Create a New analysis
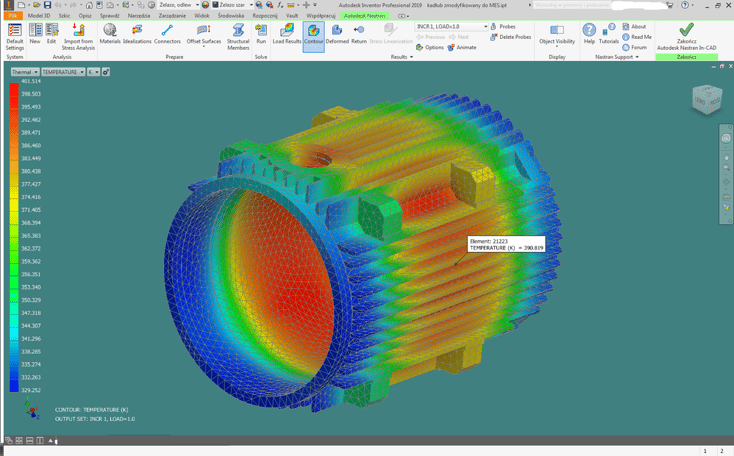 click(x=35, y=34)
